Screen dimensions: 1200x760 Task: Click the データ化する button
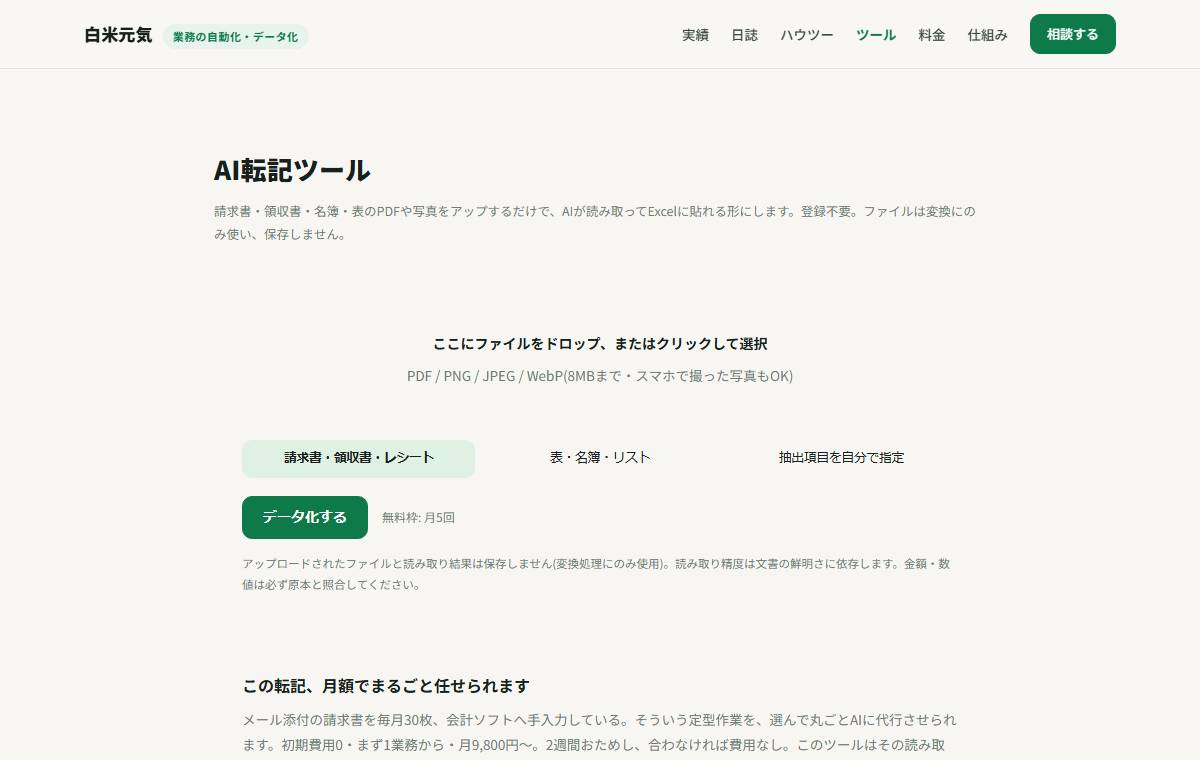pyautogui.click(x=305, y=517)
